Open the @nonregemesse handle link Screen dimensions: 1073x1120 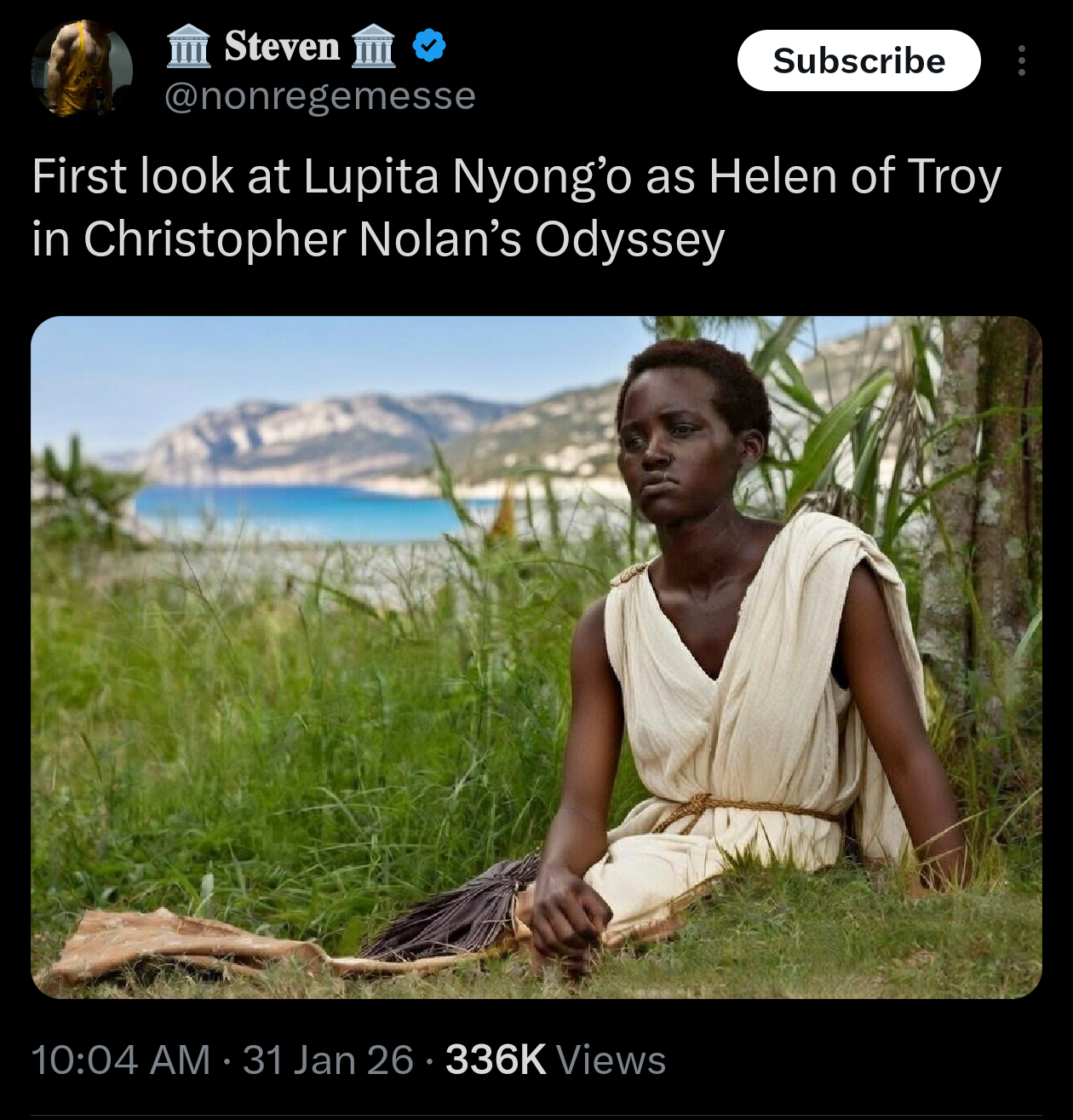pos(319,95)
